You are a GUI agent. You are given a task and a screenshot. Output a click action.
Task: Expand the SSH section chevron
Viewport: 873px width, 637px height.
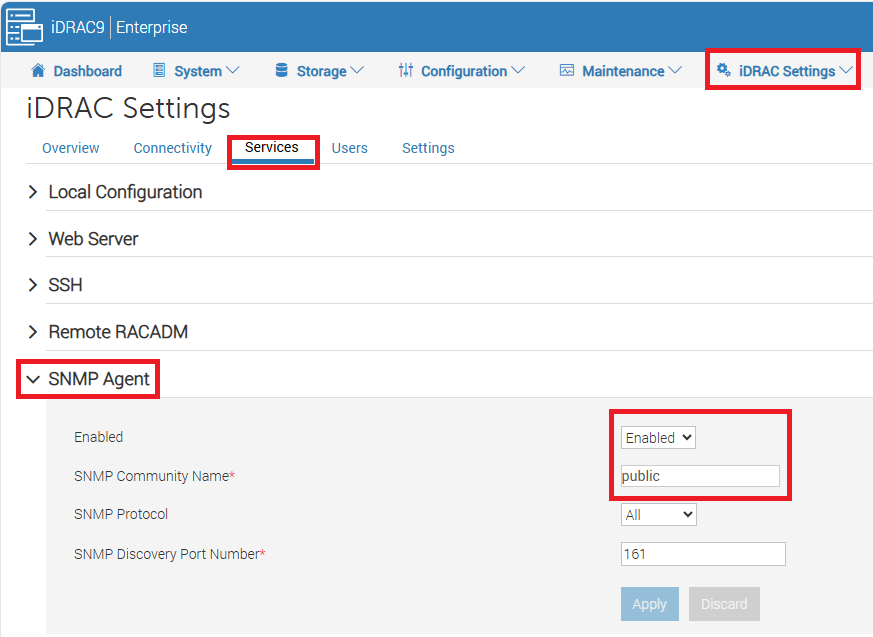(33, 285)
